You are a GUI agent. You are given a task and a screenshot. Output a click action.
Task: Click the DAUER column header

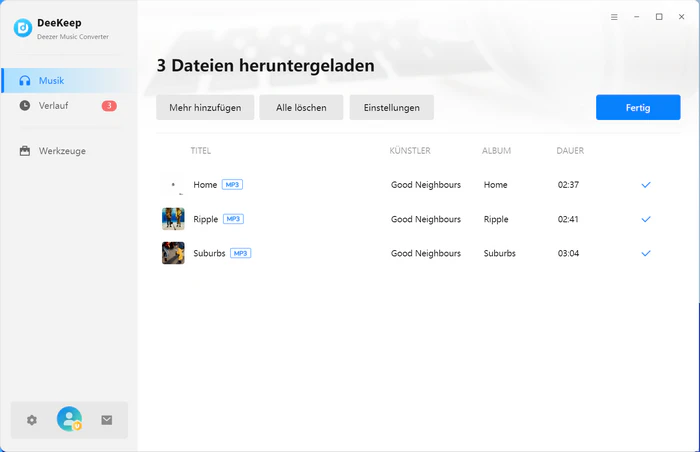pos(570,151)
